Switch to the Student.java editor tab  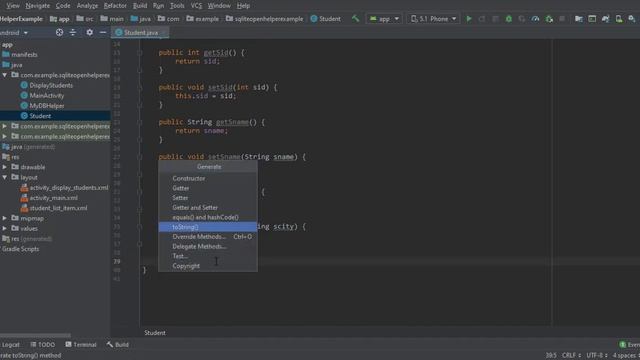(140, 32)
